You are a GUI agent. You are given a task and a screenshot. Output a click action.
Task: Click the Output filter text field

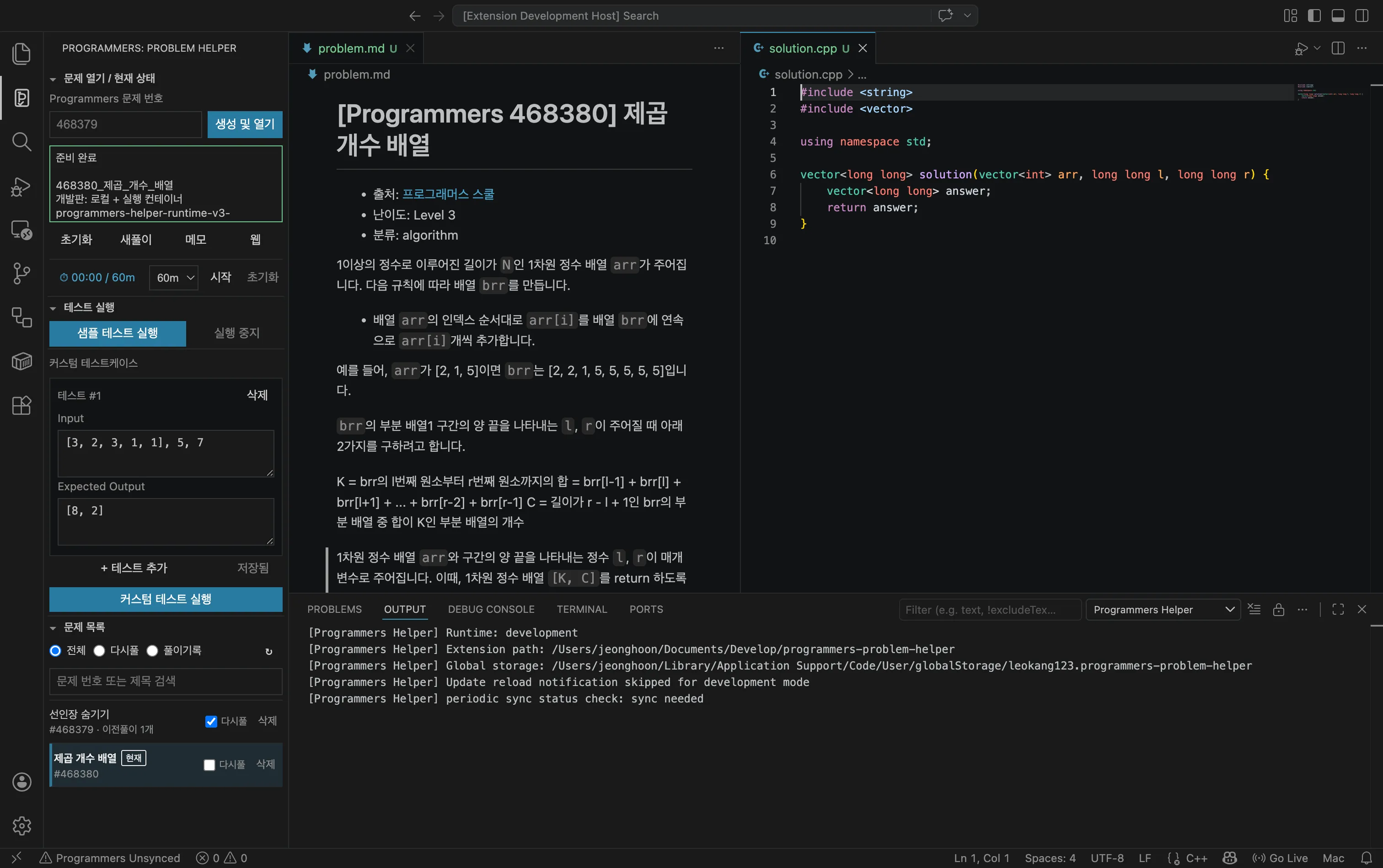[x=990, y=610]
